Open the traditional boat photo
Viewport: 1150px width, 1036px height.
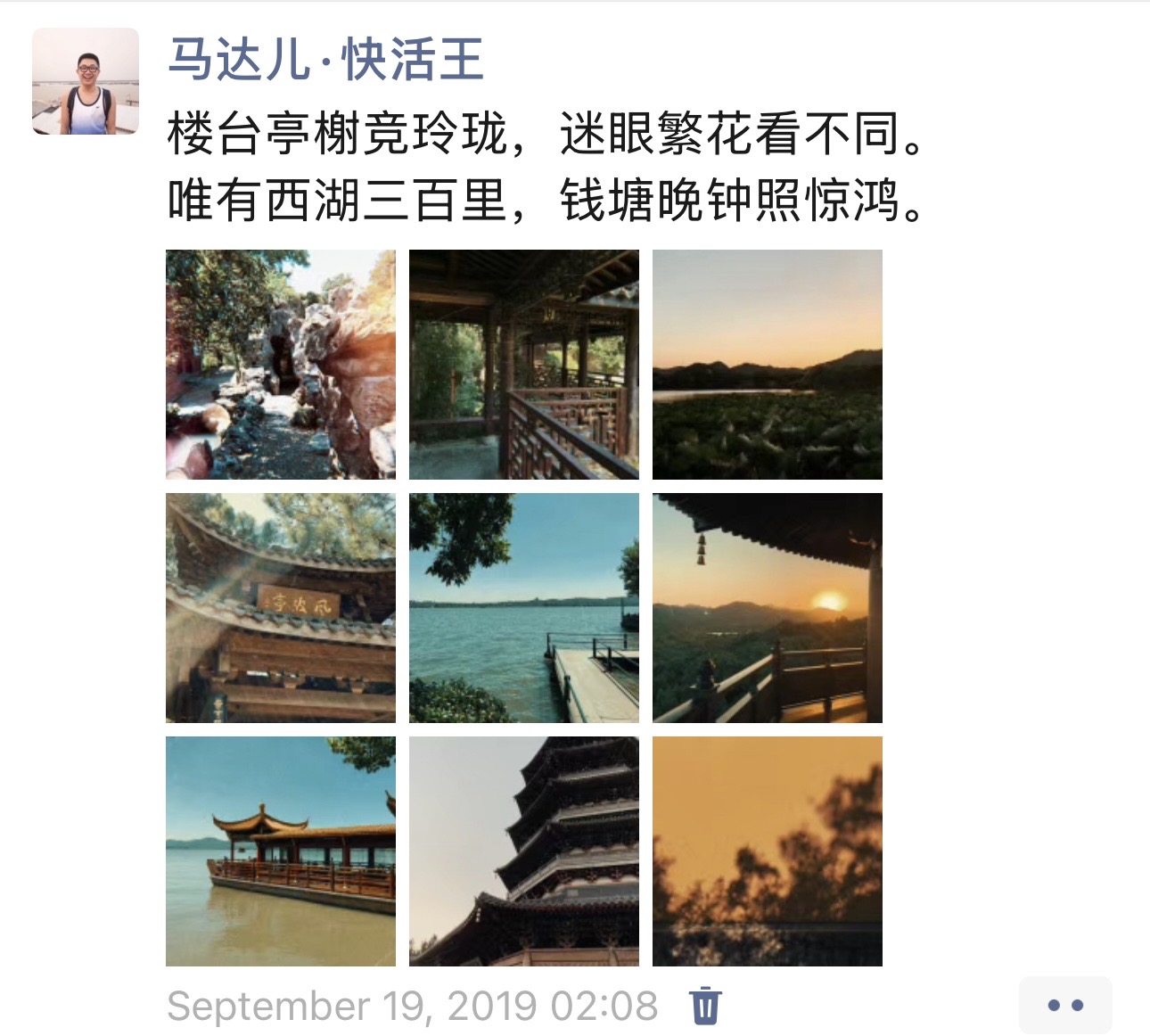281,851
